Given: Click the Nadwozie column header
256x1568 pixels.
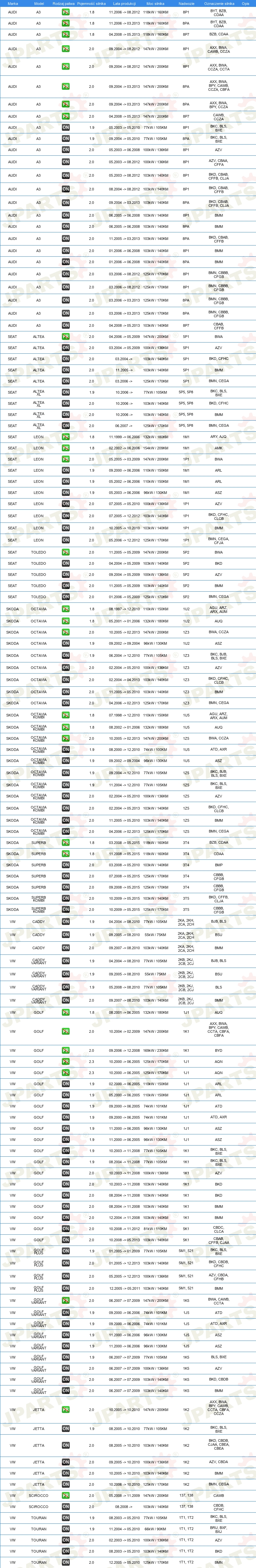Looking at the screenshot, I should click(187, 3).
